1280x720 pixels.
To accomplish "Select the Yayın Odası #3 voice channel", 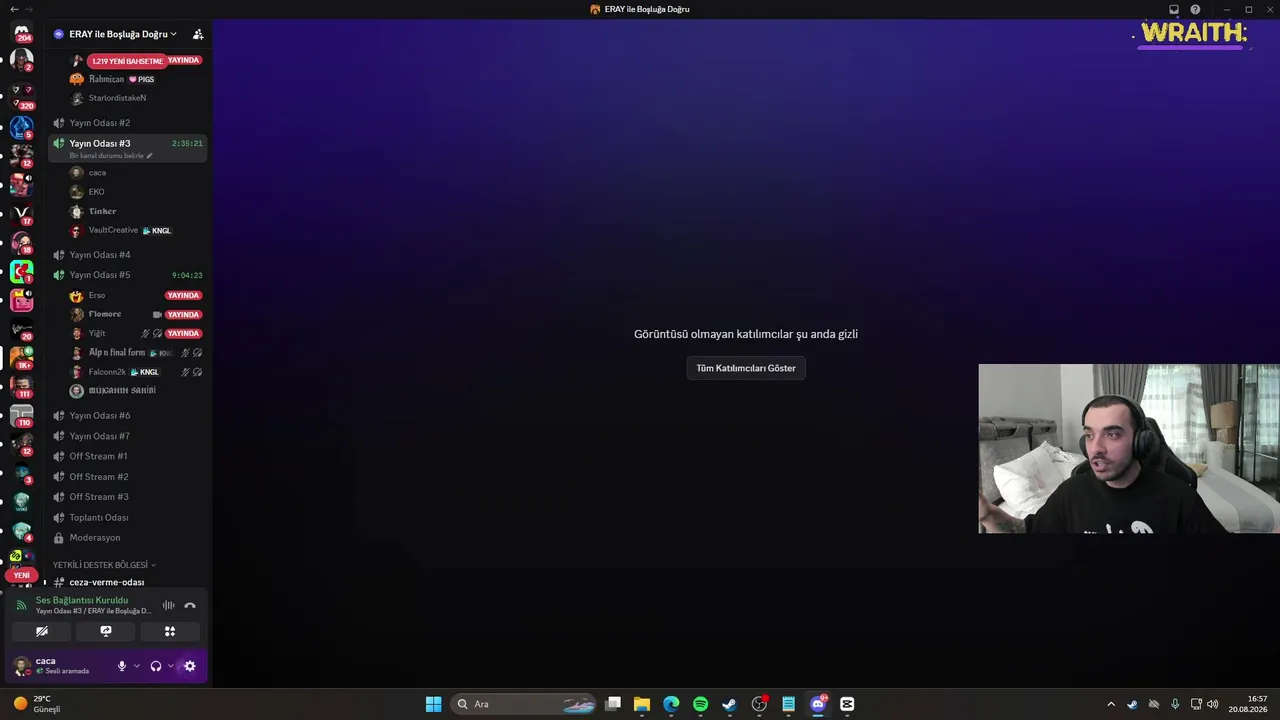I will (x=128, y=147).
